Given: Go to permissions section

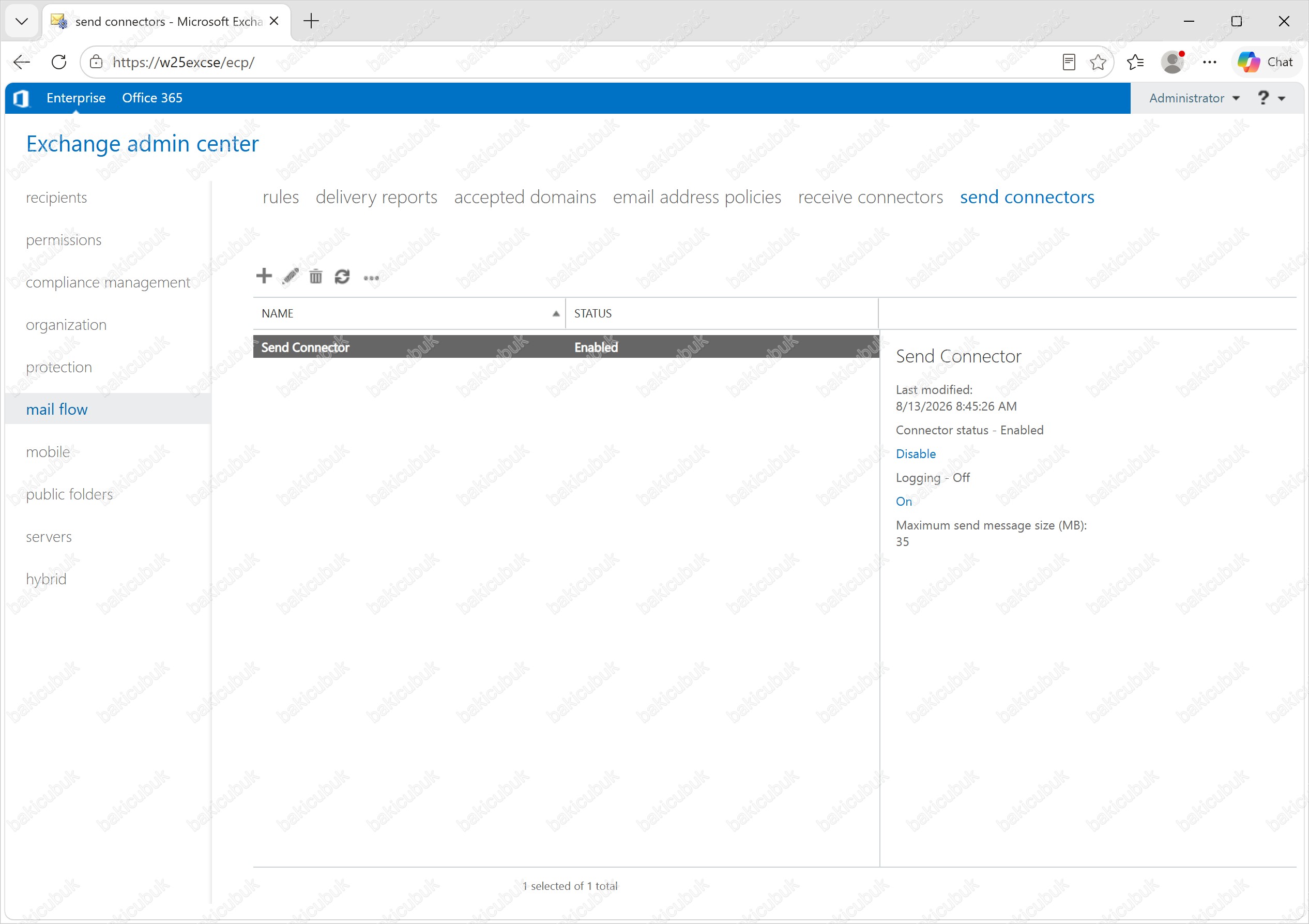Looking at the screenshot, I should click(x=64, y=240).
